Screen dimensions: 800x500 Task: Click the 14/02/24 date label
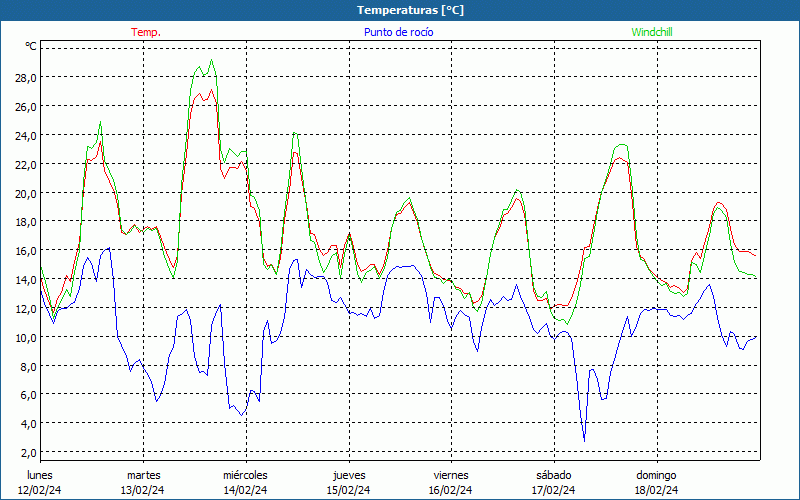(245, 490)
